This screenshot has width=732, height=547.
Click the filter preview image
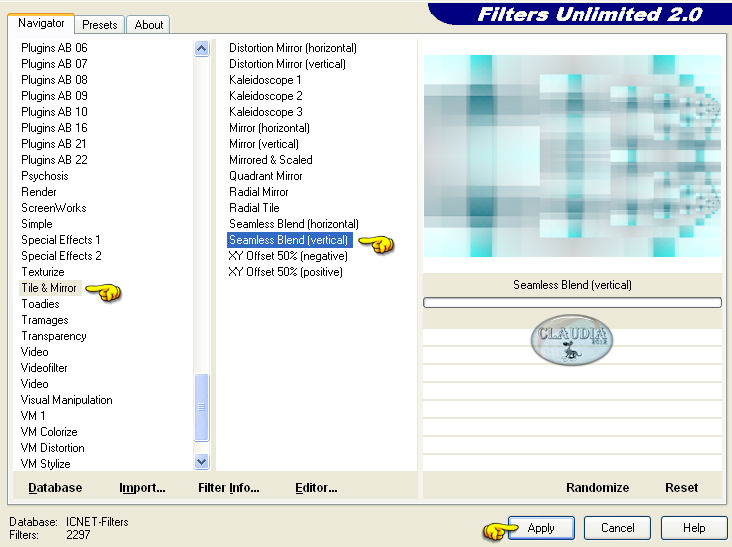pos(572,156)
